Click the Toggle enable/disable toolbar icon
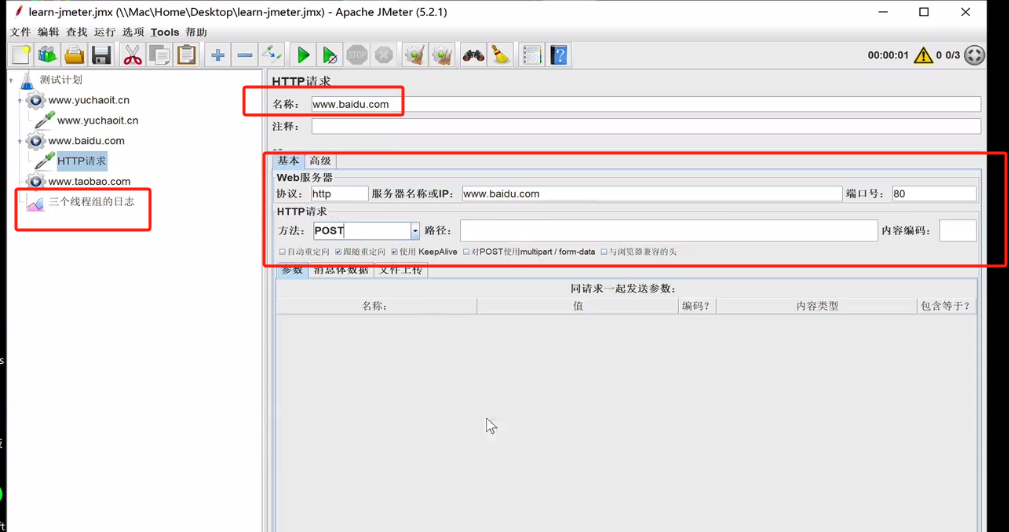Screen dimensions: 1009x532 point(272,55)
